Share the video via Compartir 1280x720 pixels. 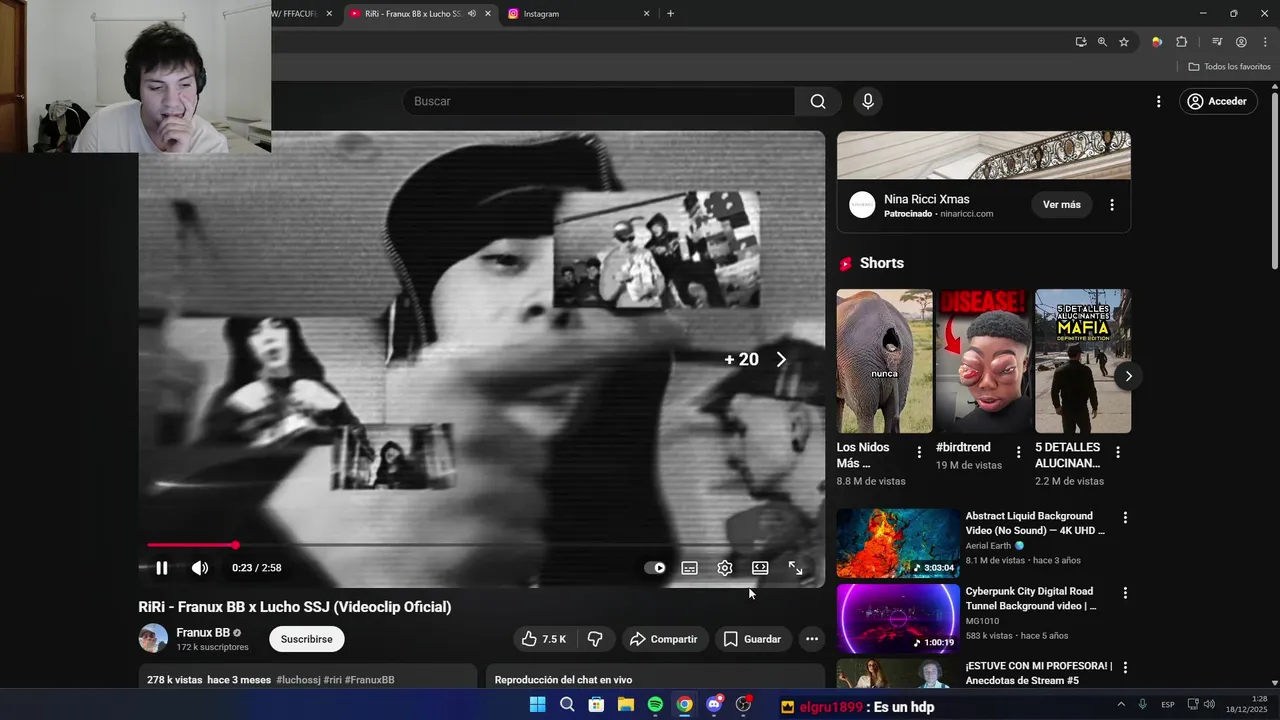point(664,639)
